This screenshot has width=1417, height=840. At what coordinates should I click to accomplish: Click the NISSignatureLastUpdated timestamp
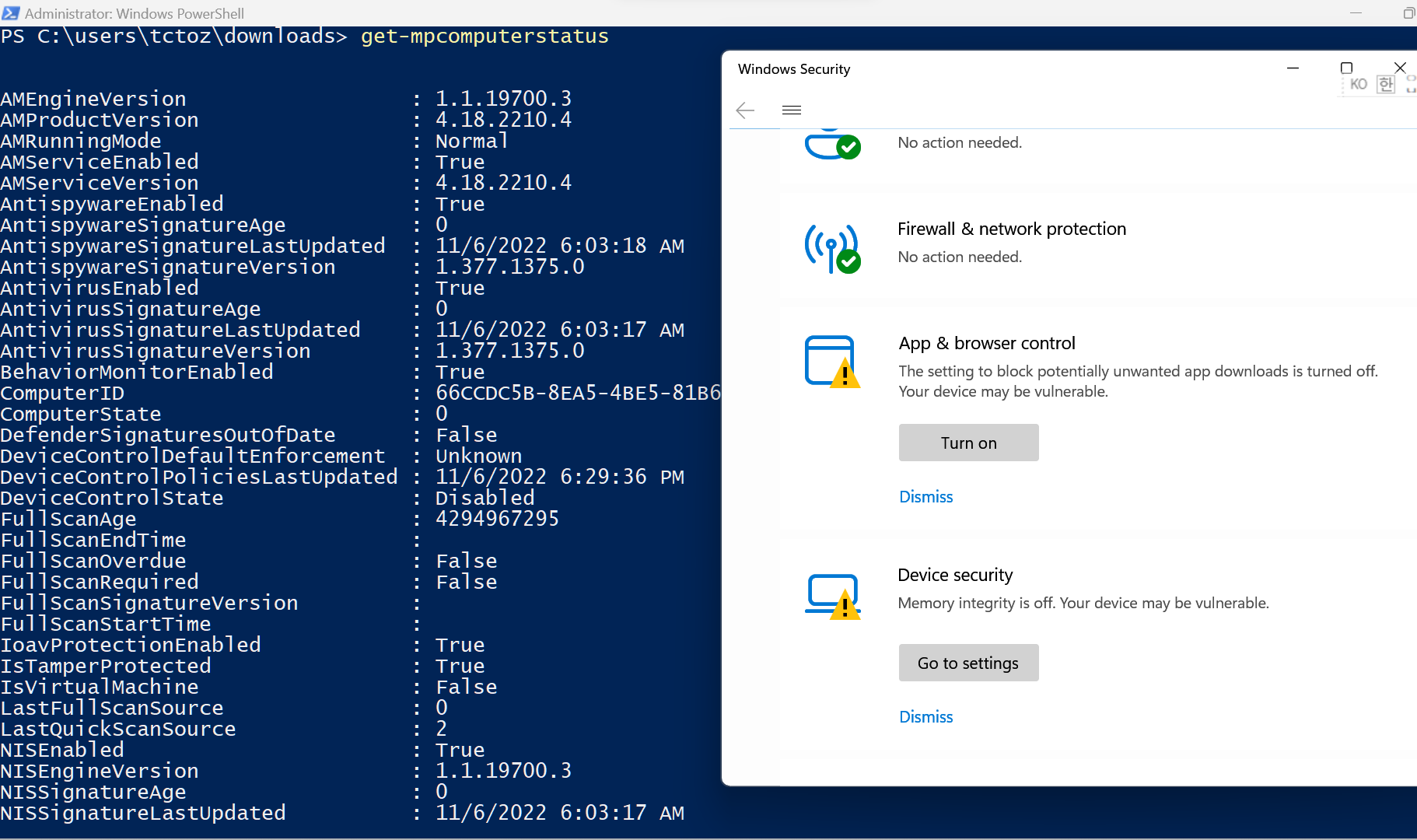click(560, 813)
